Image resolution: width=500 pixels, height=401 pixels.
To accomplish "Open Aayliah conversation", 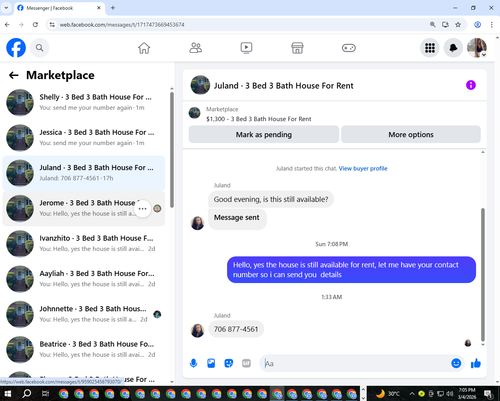I will [83, 279].
